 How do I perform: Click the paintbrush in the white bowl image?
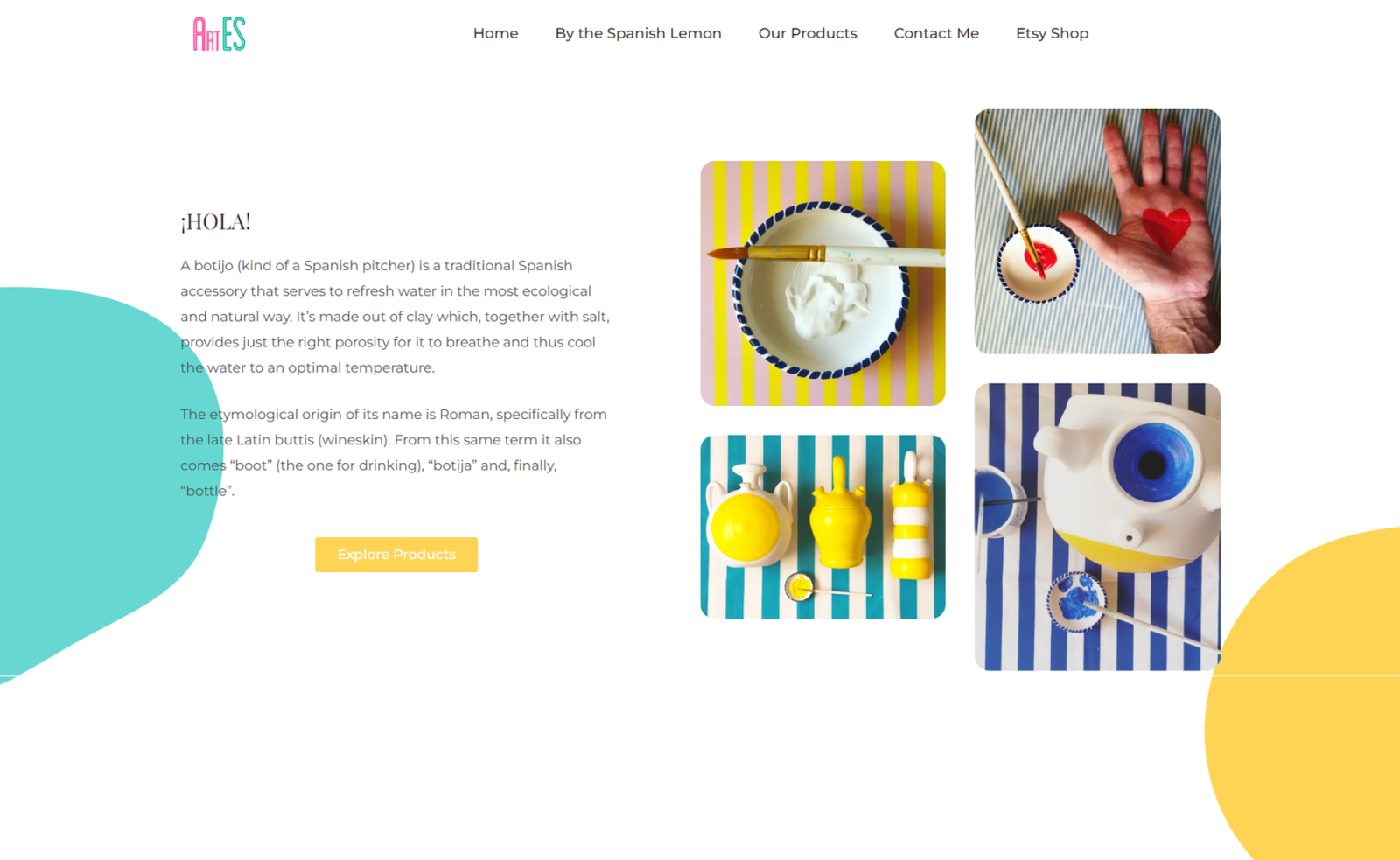pos(825,254)
